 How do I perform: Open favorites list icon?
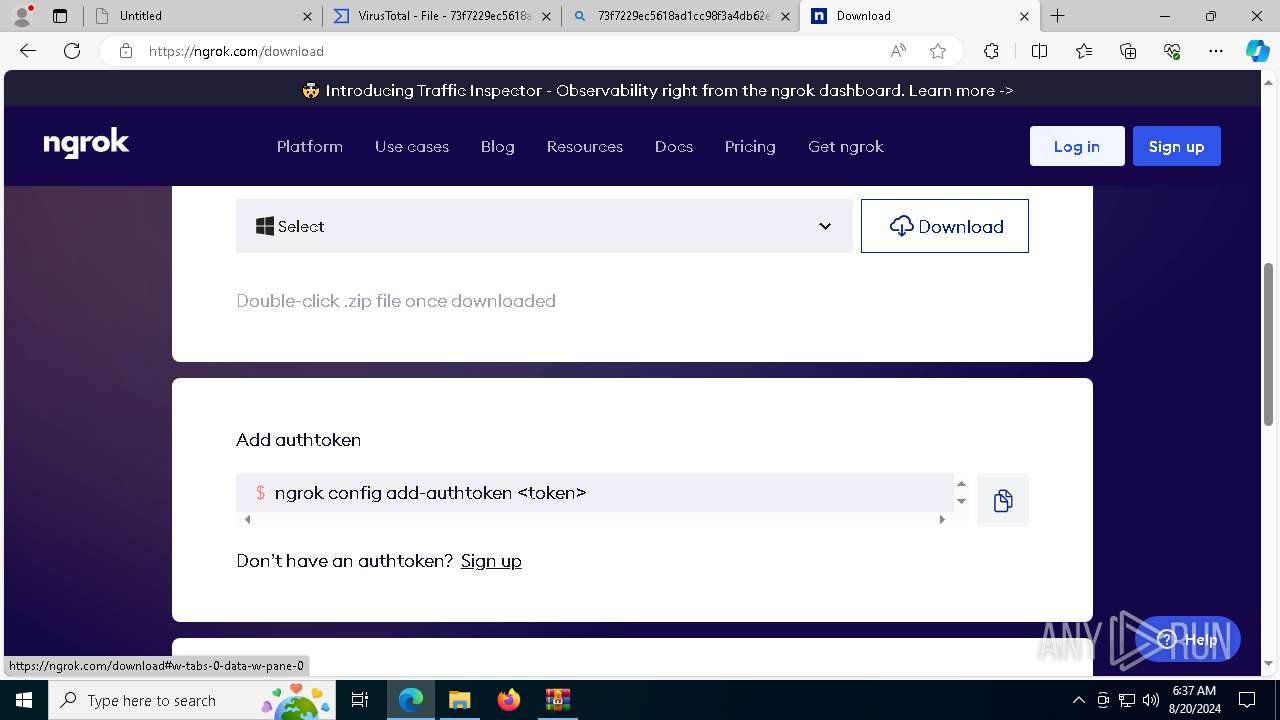point(1084,51)
